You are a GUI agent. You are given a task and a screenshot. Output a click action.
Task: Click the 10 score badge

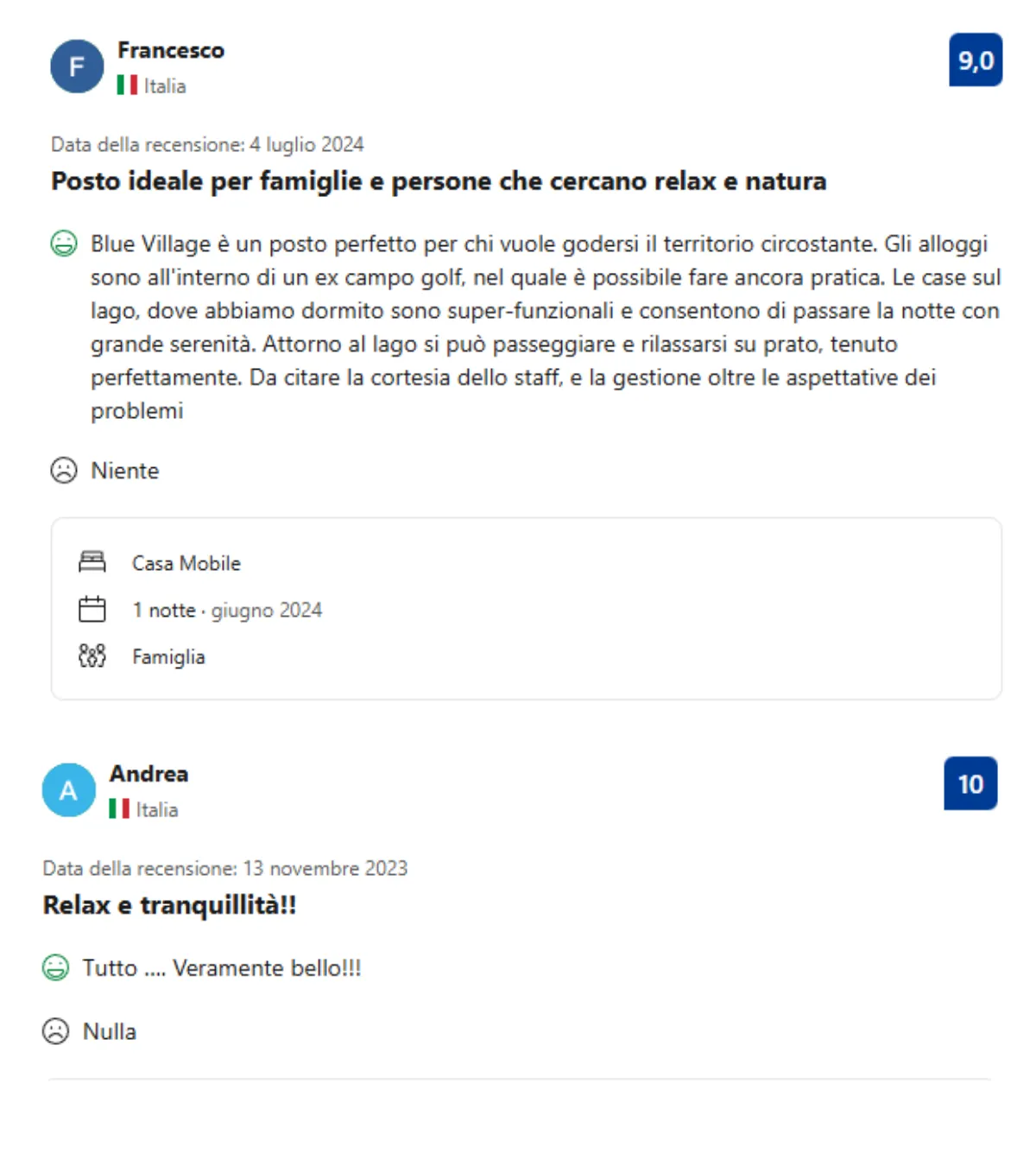click(x=970, y=783)
